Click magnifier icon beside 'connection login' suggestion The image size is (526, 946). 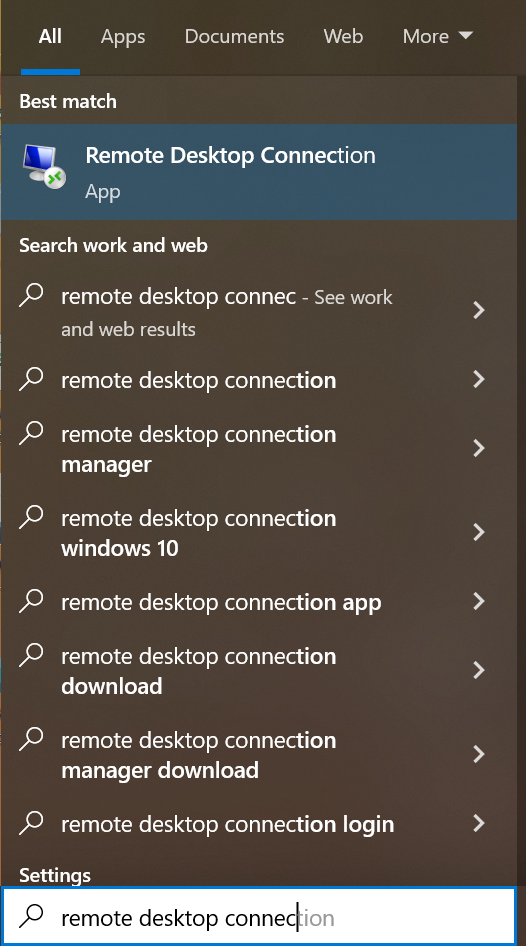tap(31, 824)
